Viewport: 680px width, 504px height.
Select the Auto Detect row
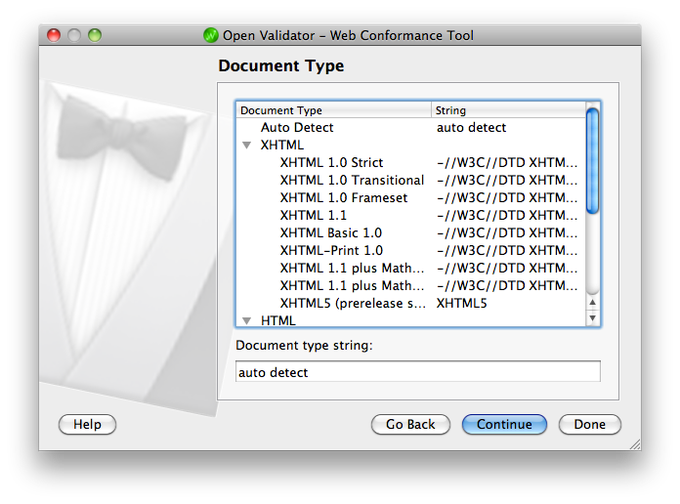pos(411,128)
